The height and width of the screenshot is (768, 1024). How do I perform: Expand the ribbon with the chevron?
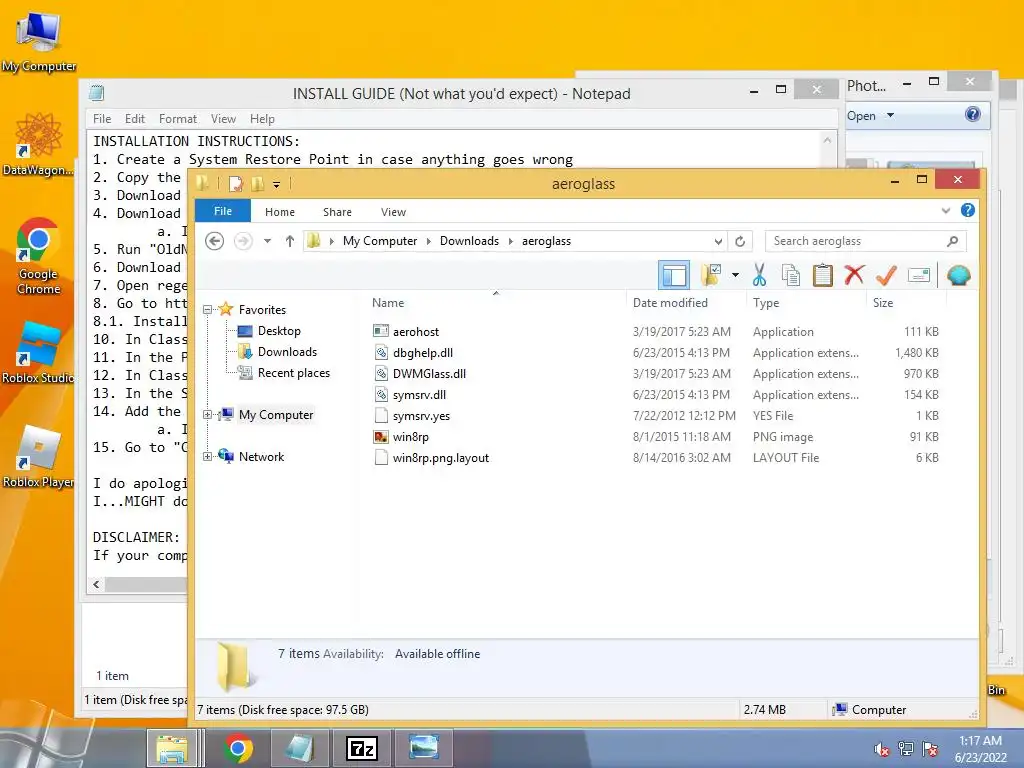(946, 210)
